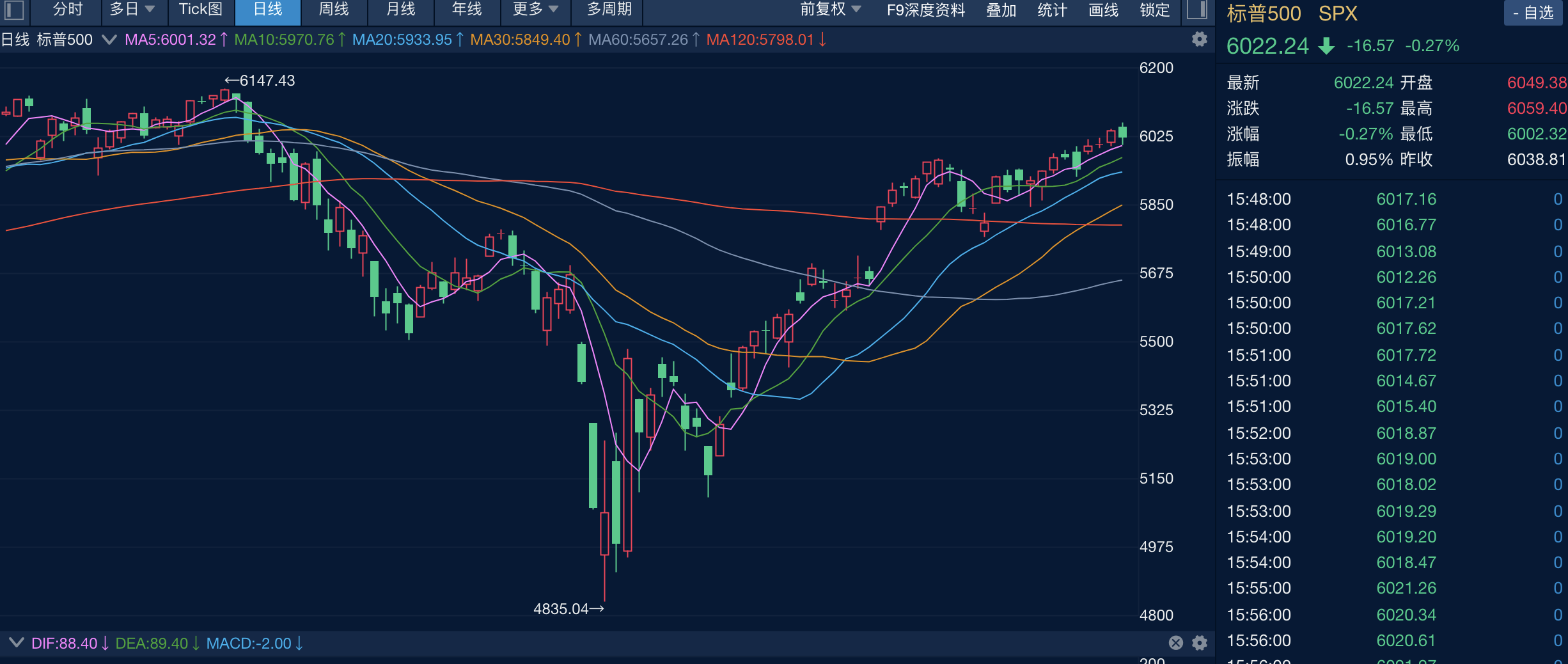Open main chart MA settings gear
Screen dimensions: 1568x664
pyautogui.click(x=1200, y=39)
